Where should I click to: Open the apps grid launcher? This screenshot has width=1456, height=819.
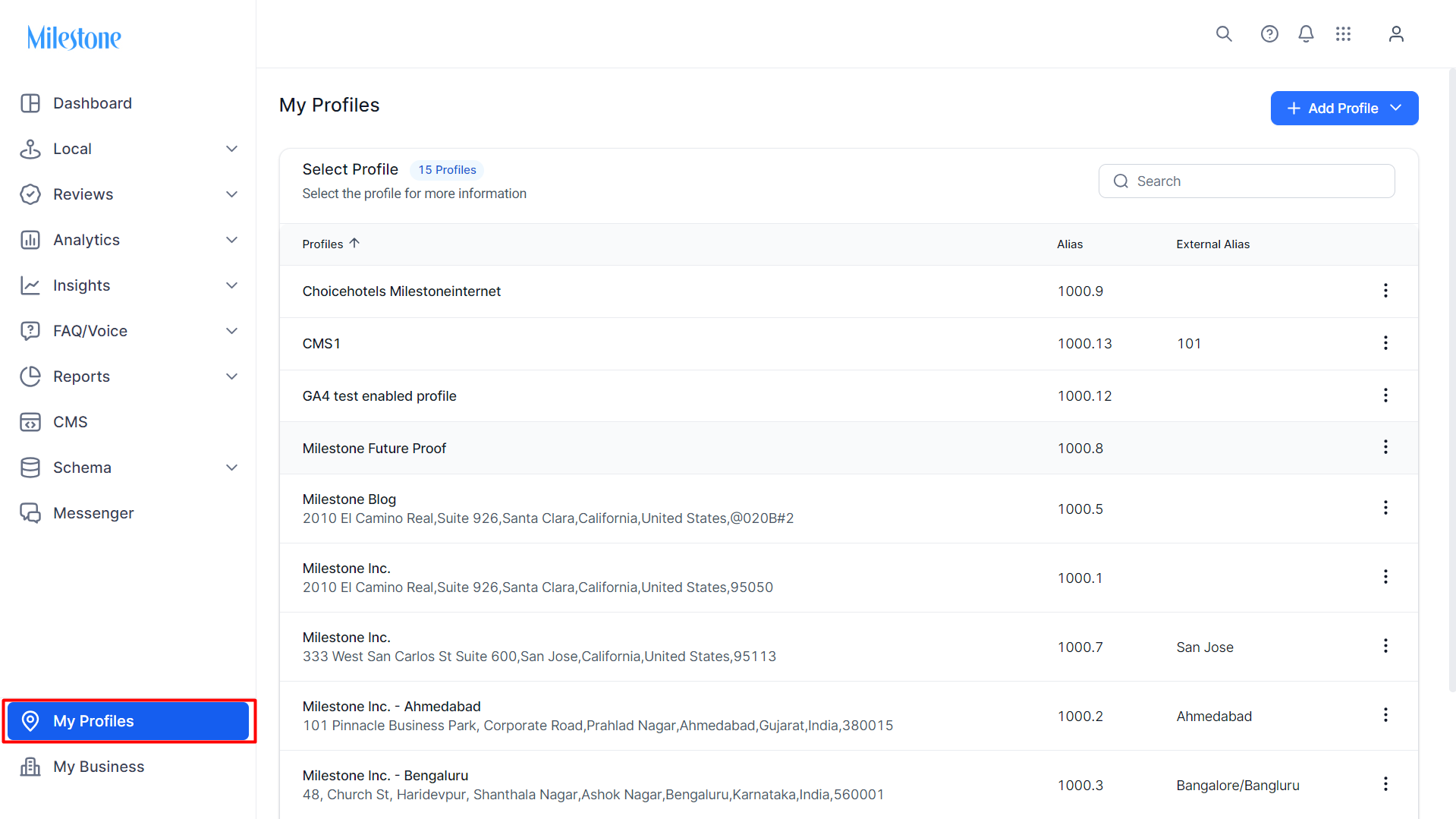1344,34
